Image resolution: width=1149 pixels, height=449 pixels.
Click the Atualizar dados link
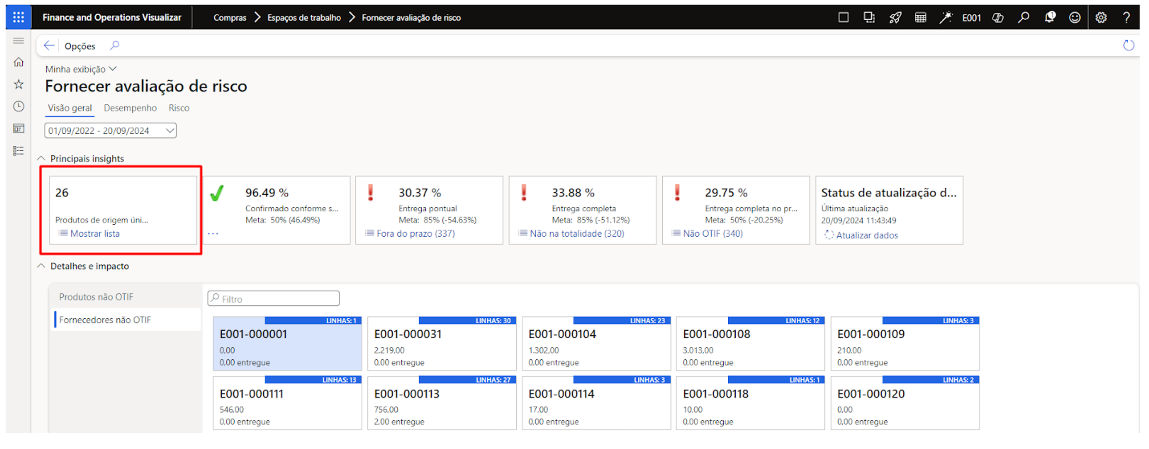pyautogui.click(x=866, y=235)
